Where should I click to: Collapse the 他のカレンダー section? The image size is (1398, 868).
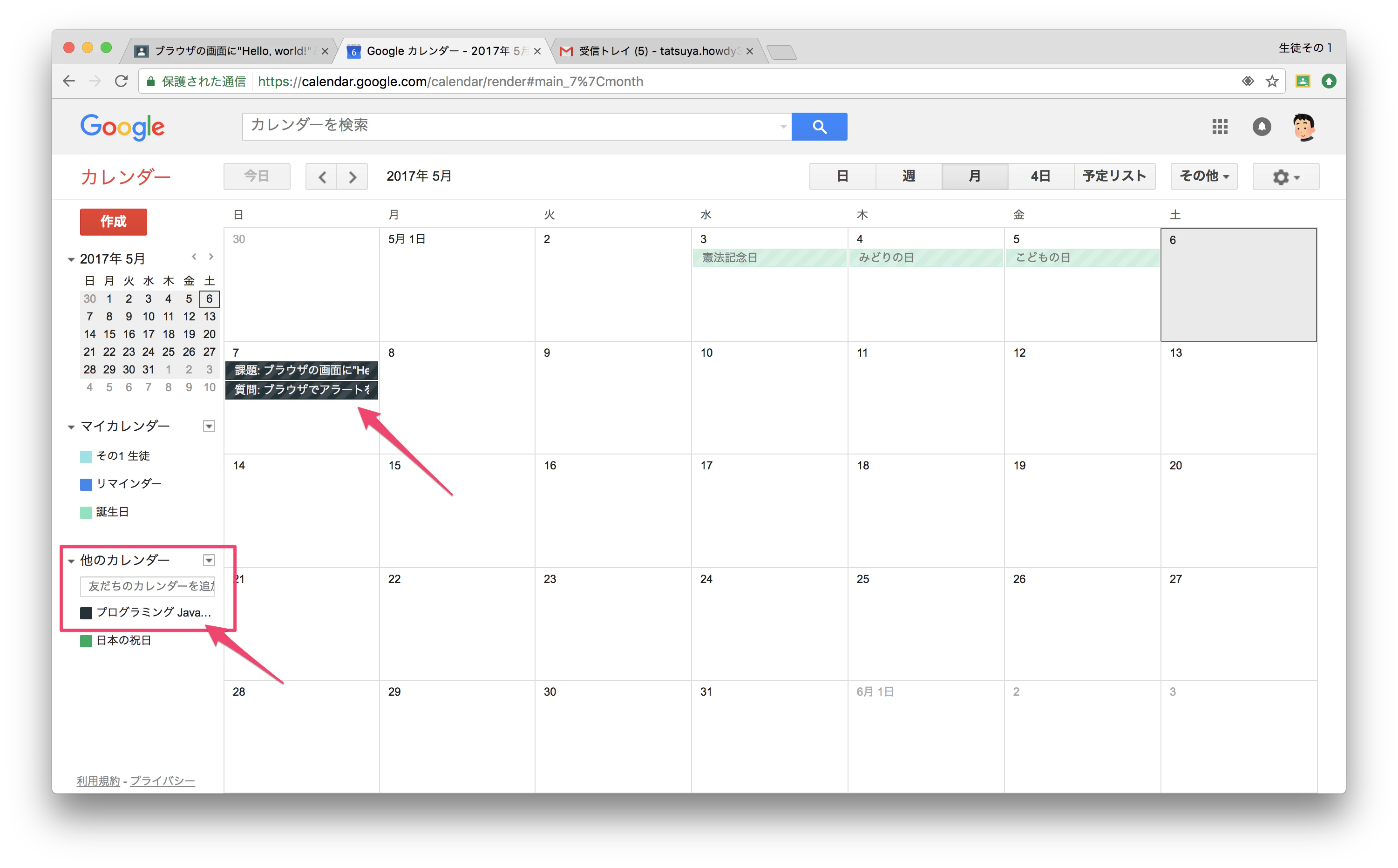71,561
